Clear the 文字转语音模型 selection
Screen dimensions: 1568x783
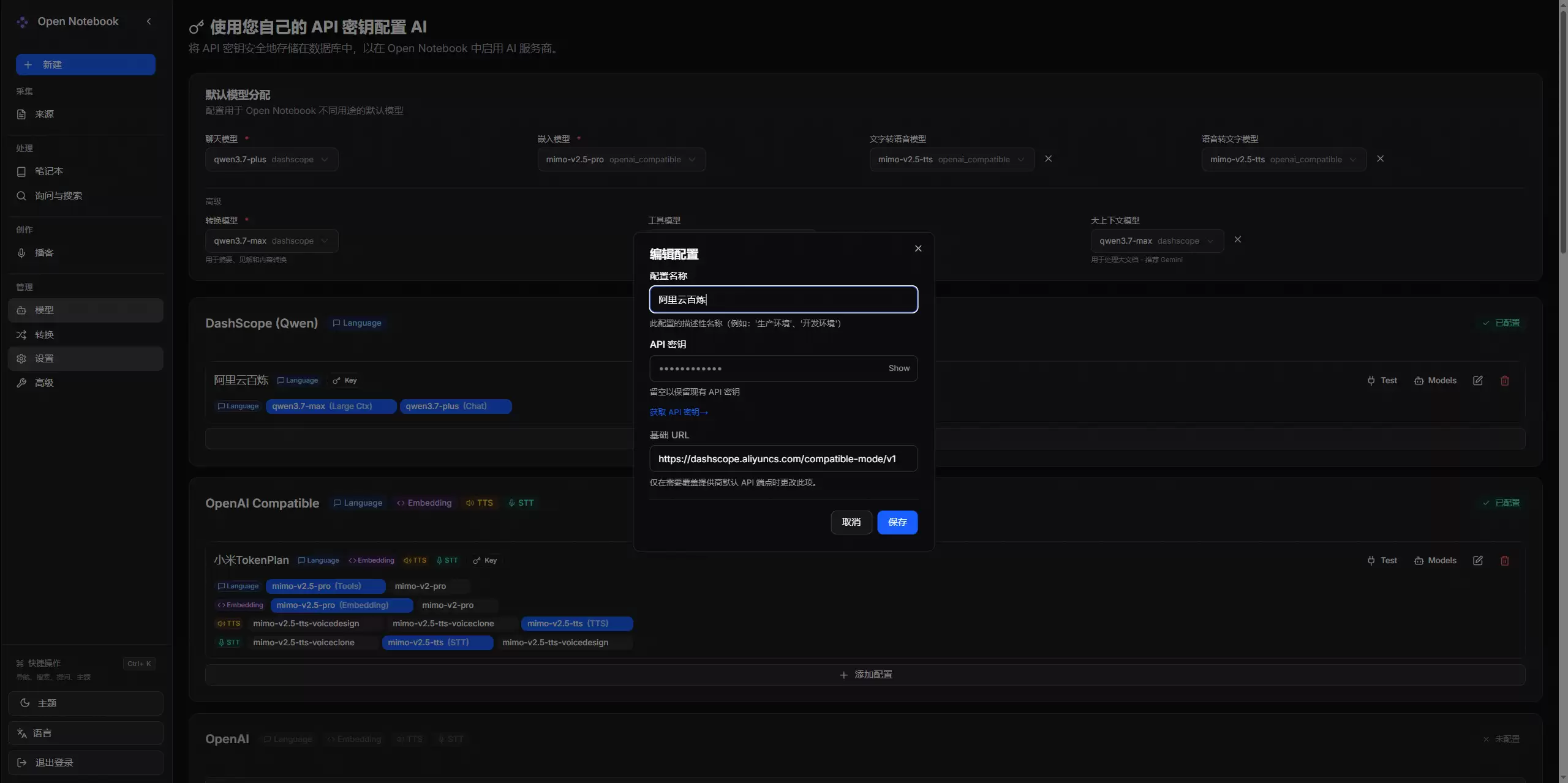(x=1049, y=159)
